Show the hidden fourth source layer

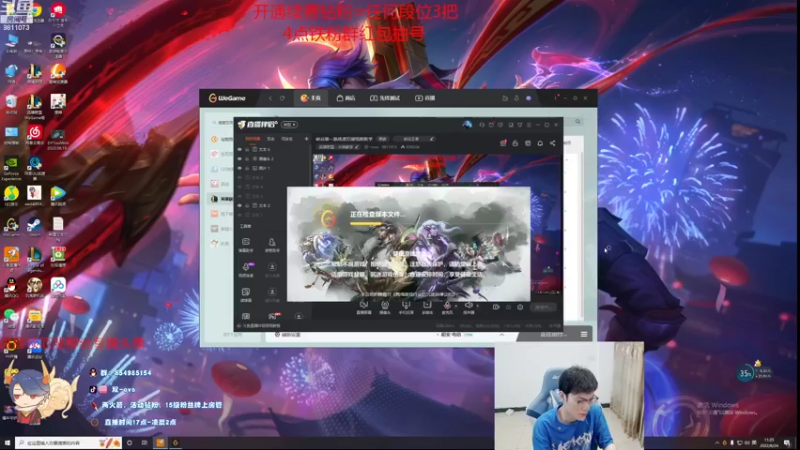(239, 178)
